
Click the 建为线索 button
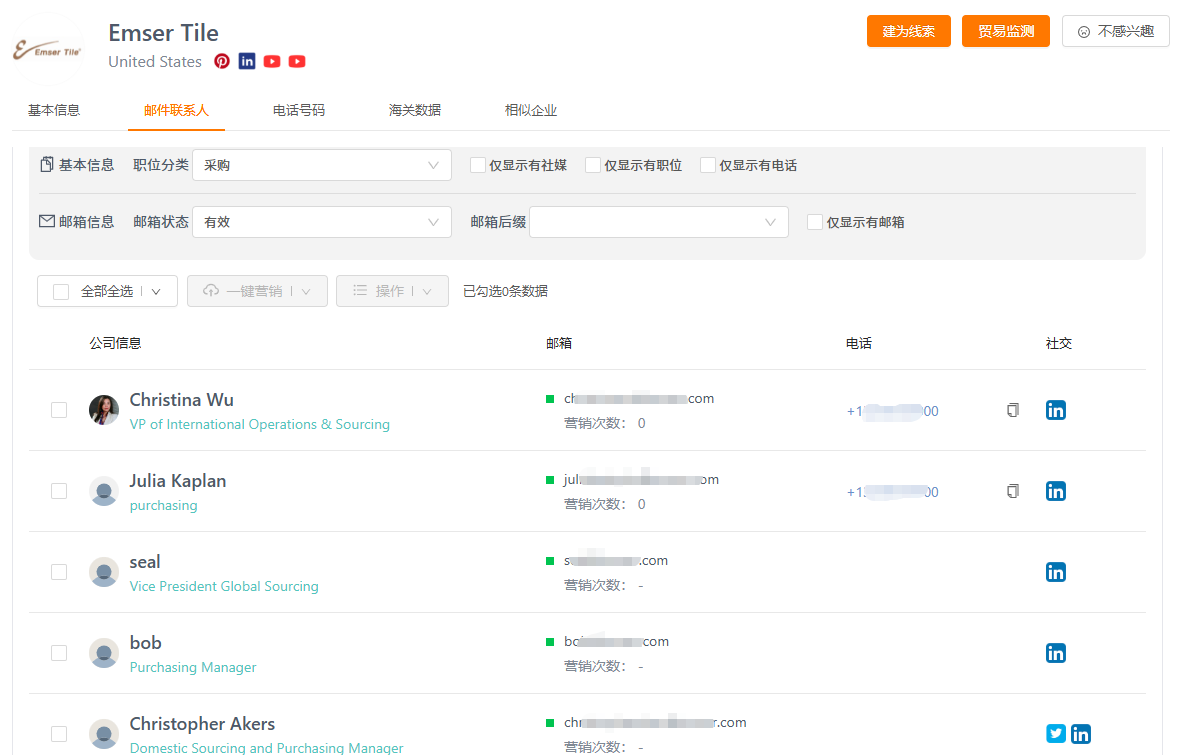tap(908, 31)
